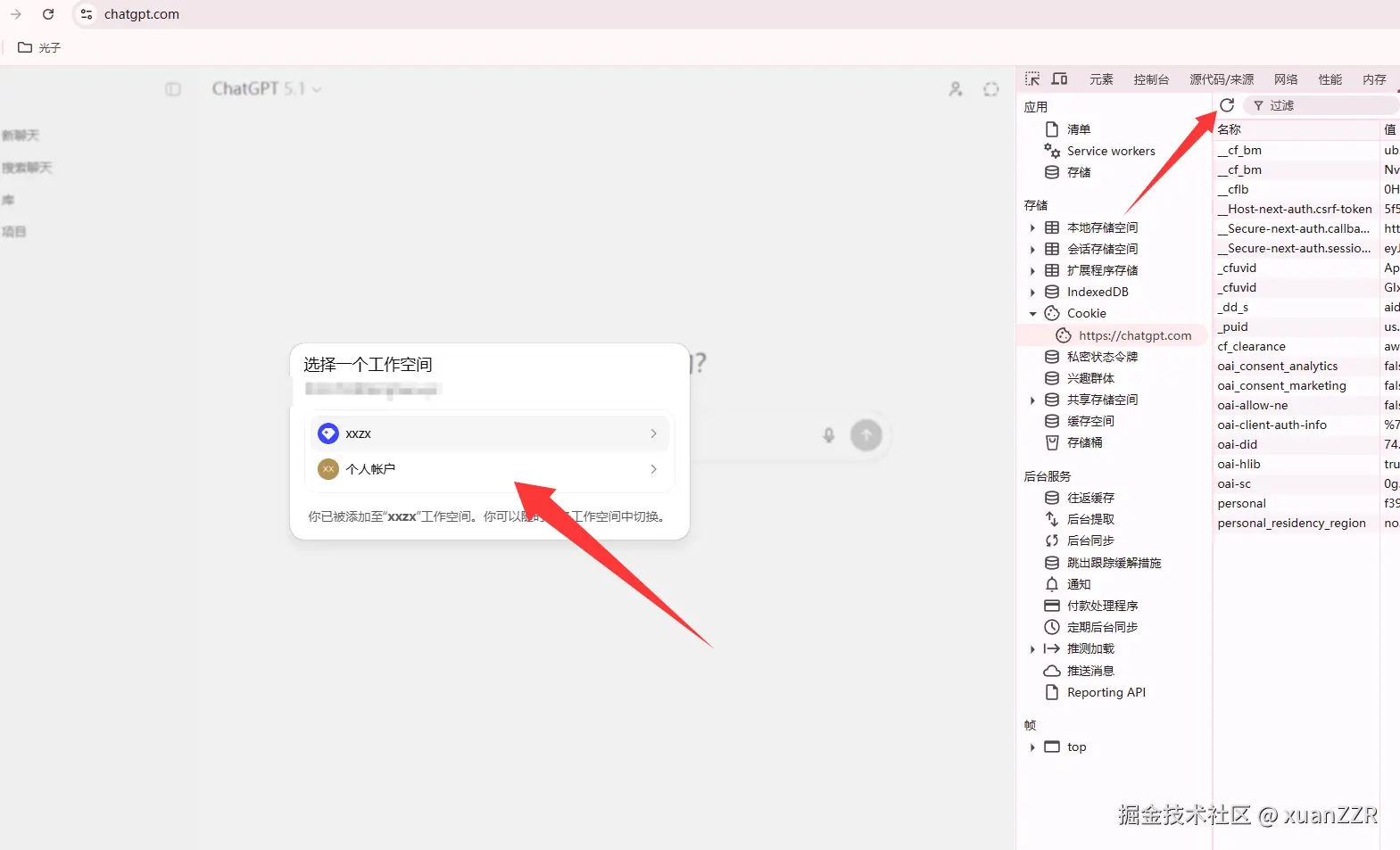Switch to 内存 DevTools tab
Screen dimensions: 1400x850
click(1374, 79)
